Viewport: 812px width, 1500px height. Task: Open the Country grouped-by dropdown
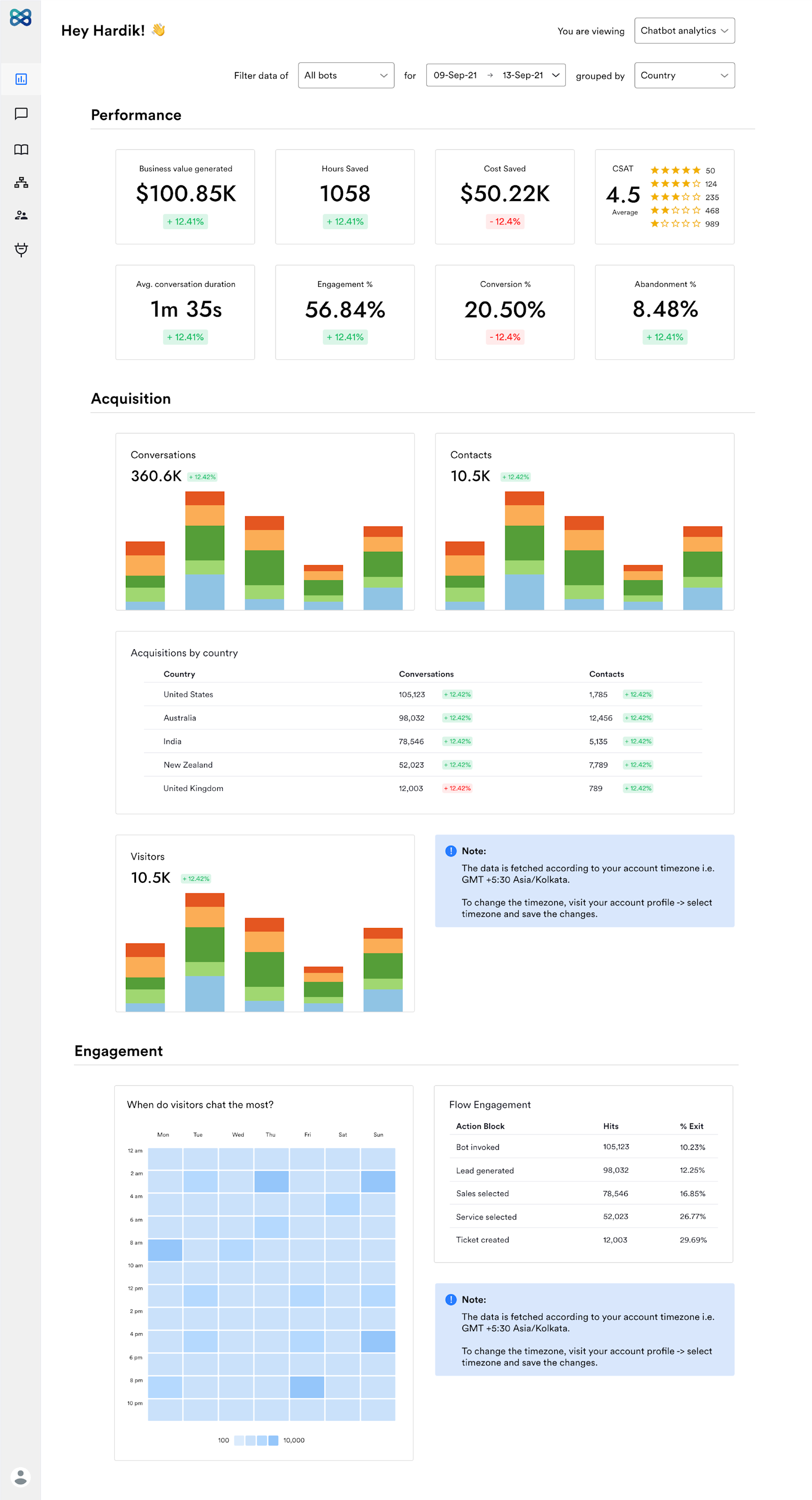click(x=685, y=75)
